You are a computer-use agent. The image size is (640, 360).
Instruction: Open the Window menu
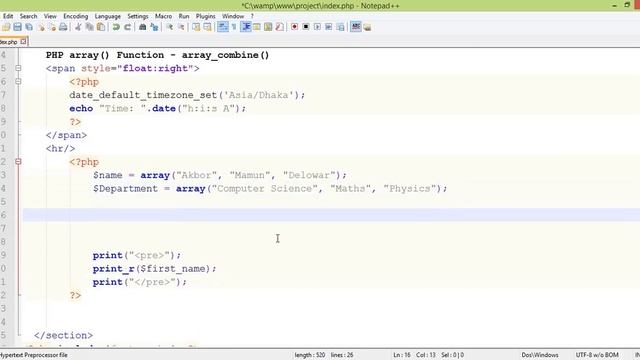(x=233, y=16)
